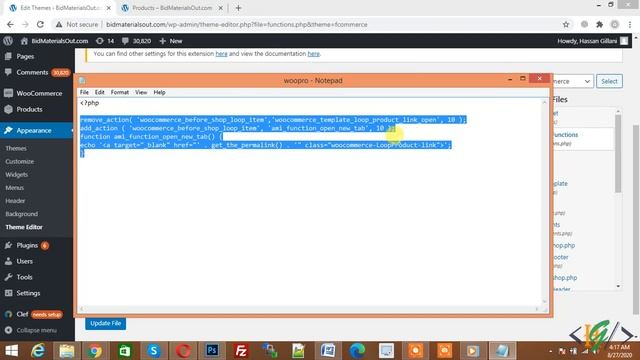Click the '<?php' line in Notepad
The height and width of the screenshot is (360, 640).
(90, 103)
